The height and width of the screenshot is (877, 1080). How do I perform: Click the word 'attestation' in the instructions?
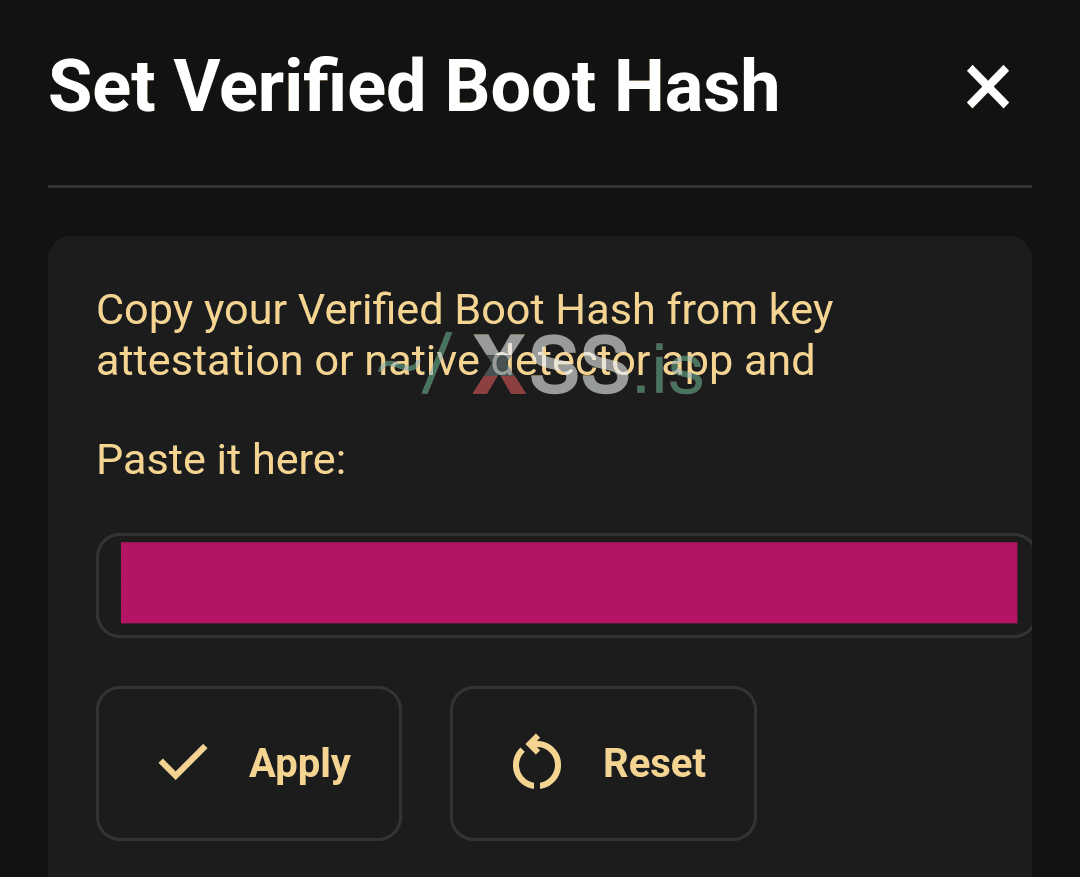click(x=200, y=361)
